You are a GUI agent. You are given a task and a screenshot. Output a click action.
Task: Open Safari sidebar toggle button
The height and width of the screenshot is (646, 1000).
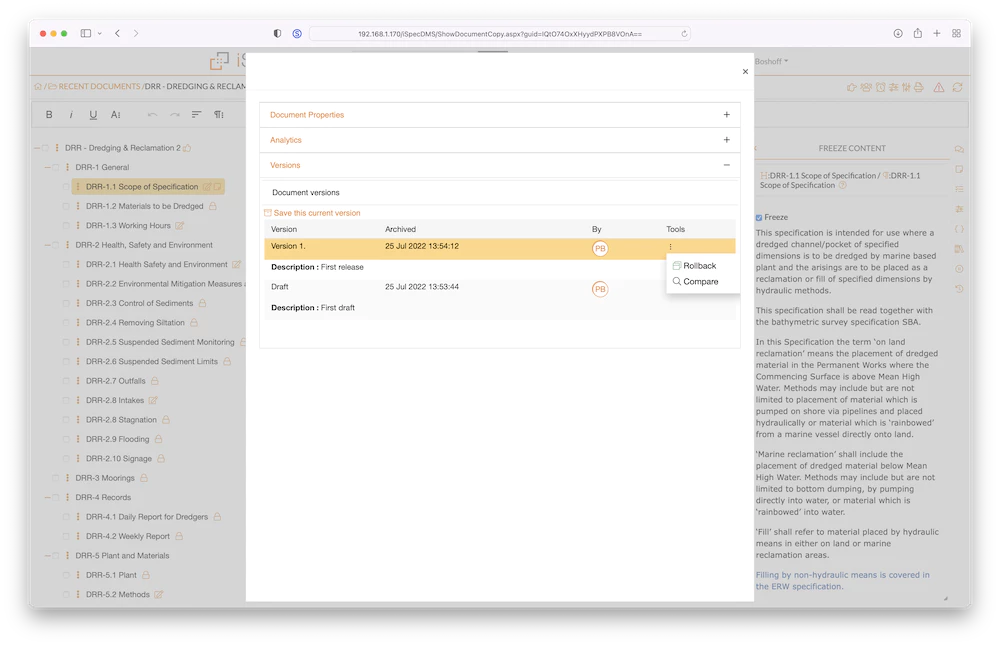coord(85,33)
